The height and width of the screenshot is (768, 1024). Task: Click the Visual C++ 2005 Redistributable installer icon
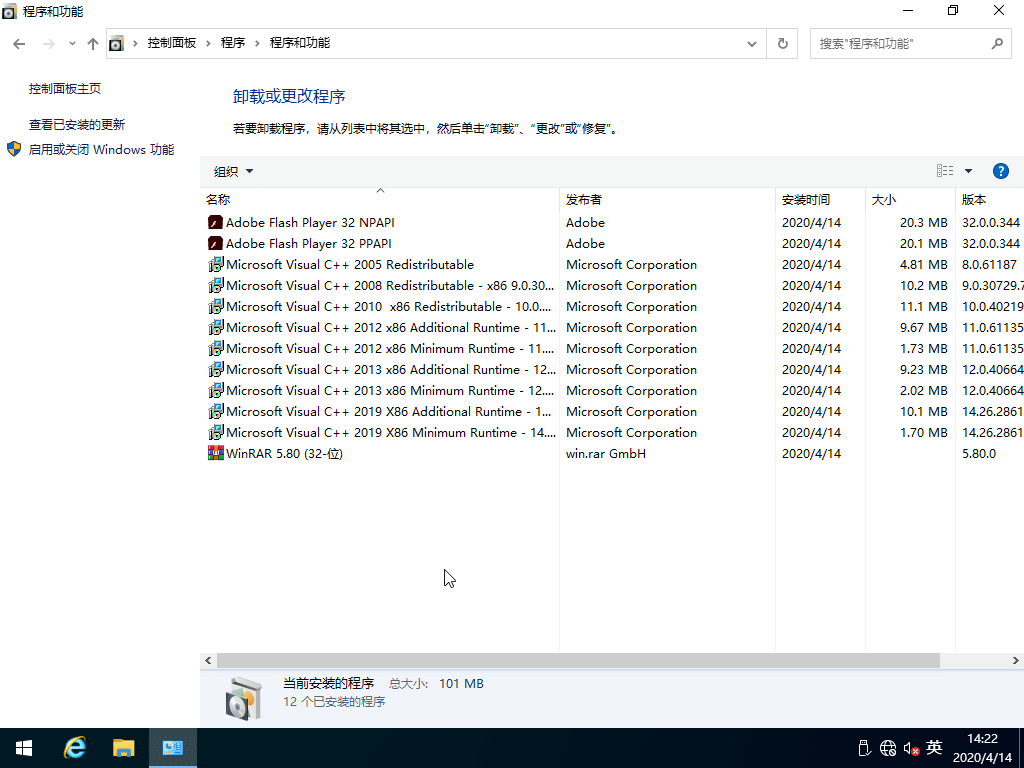click(x=216, y=264)
